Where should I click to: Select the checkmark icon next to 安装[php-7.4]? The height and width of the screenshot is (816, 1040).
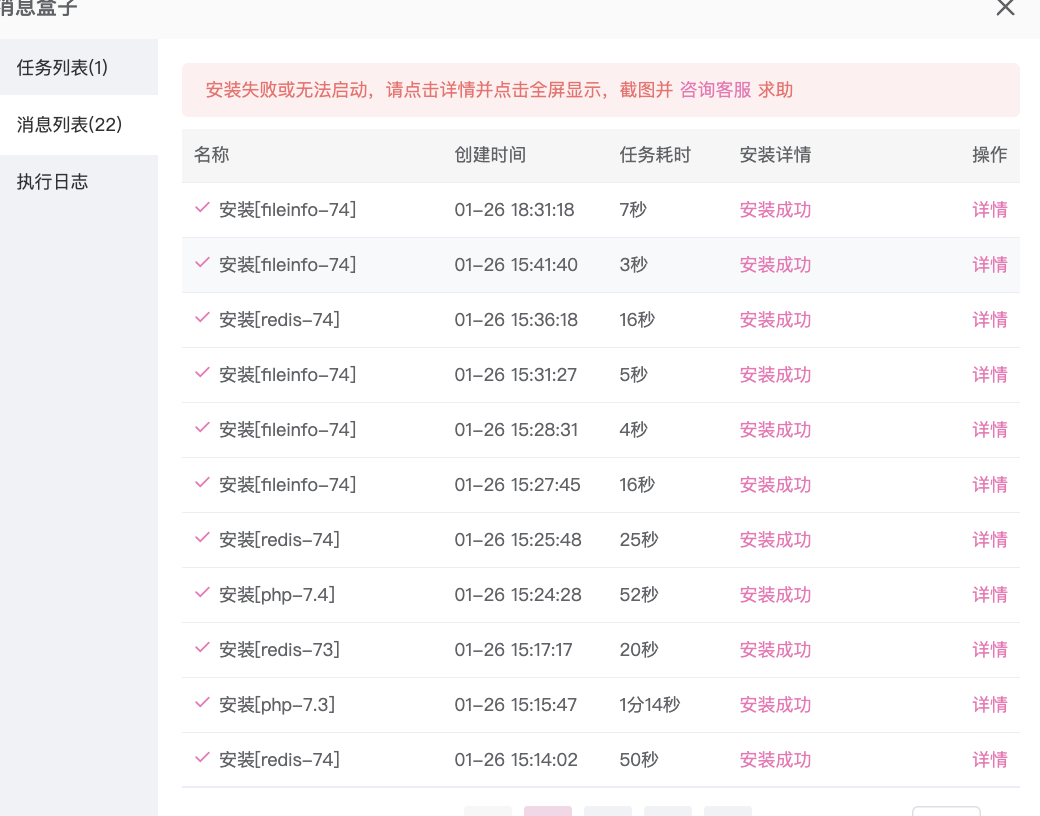click(202, 594)
